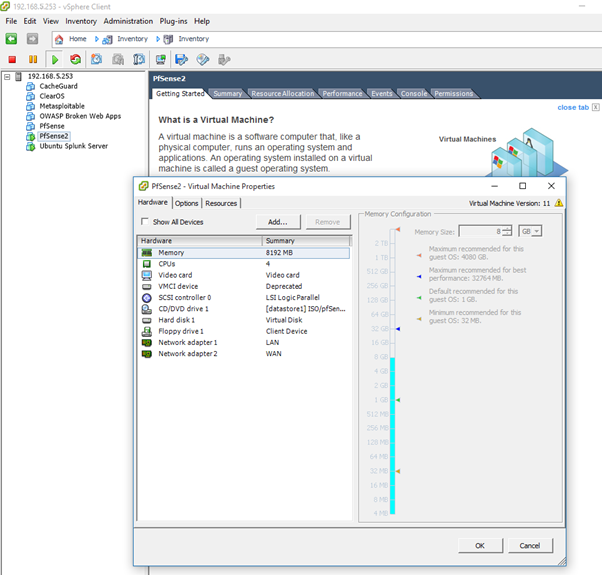Collapse the 192.168.5.253 host tree node
602x575 pixels.
pyautogui.click(x=7, y=76)
